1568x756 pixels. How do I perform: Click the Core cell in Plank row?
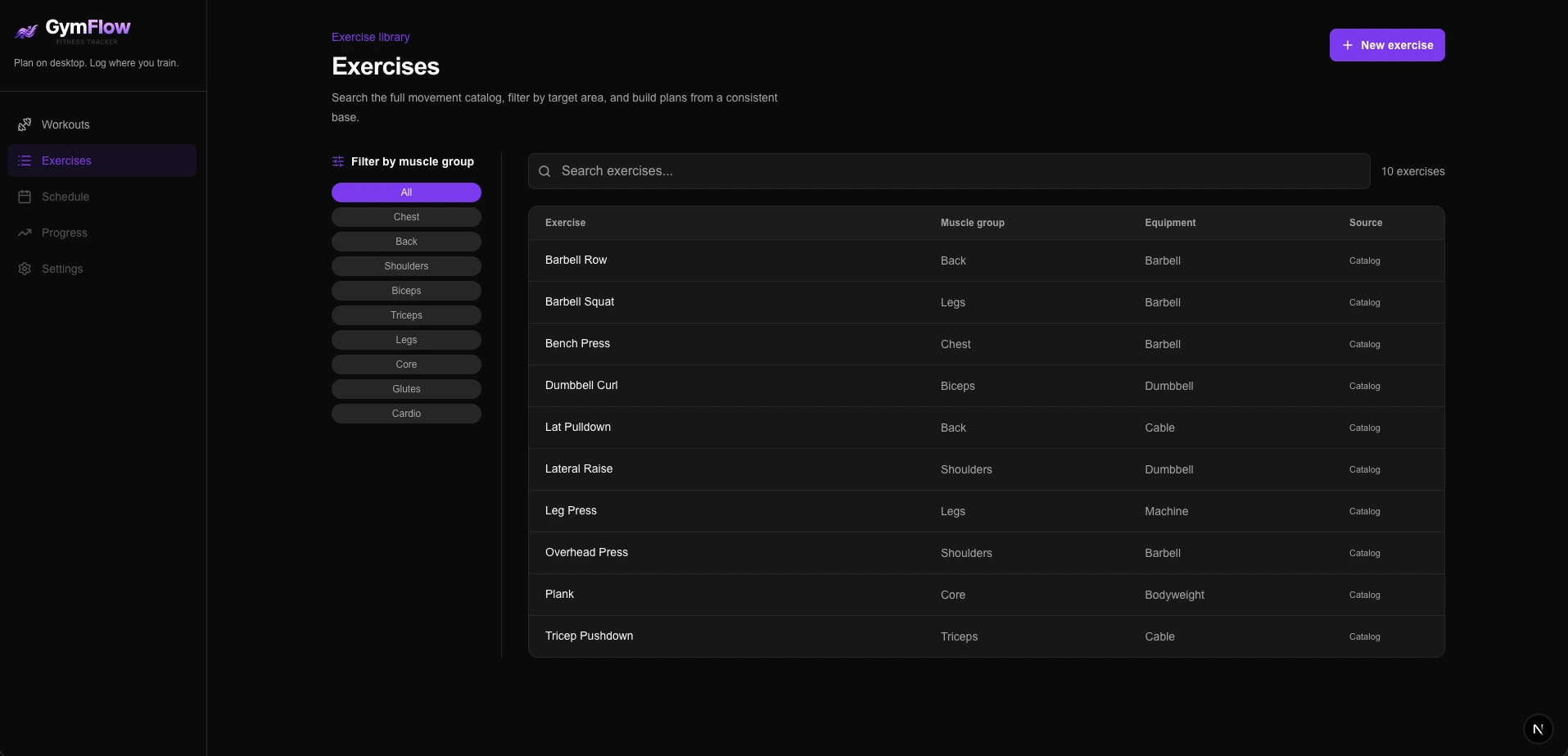(953, 595)
